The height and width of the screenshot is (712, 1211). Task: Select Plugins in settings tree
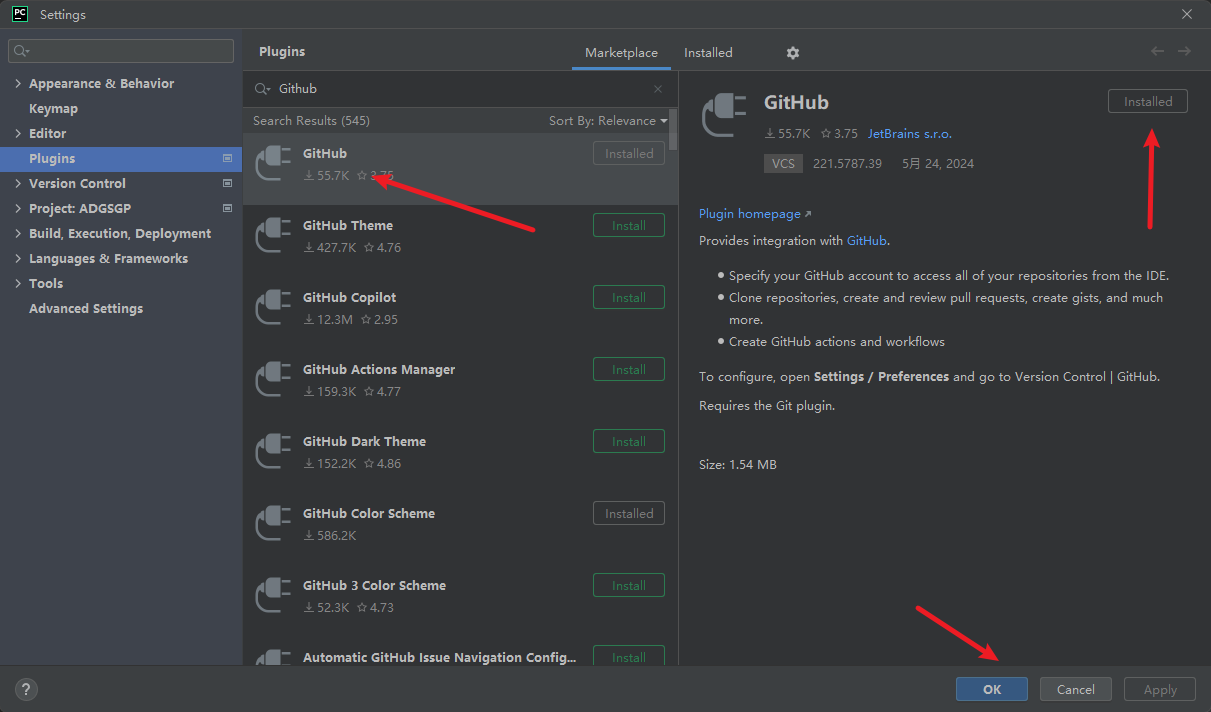[x=121, y=159]
